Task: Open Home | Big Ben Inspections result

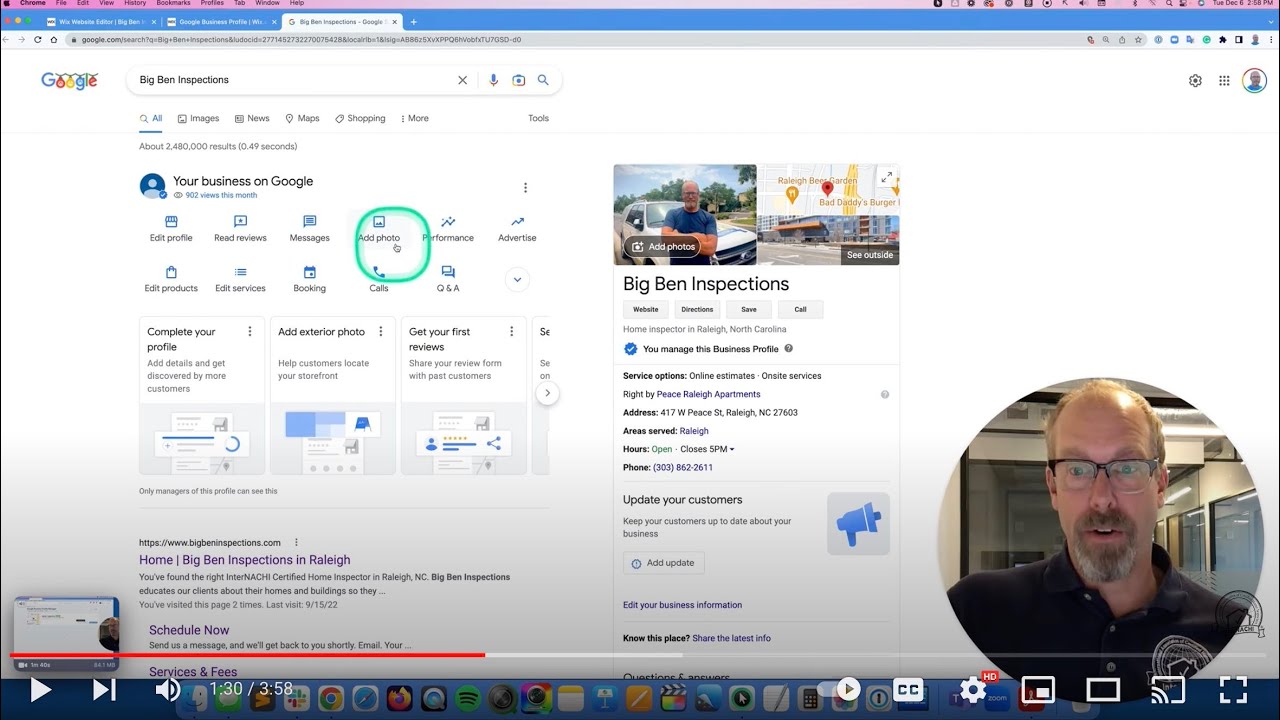Action: click(245, 560)
